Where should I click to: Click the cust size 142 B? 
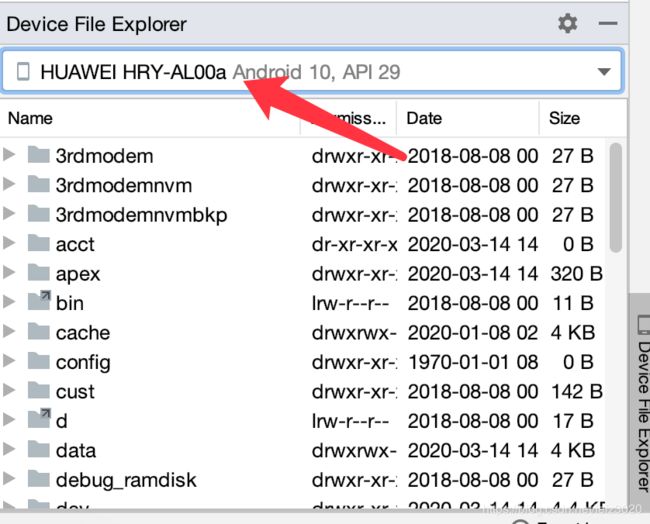pyautogui.click(x=576, y=392)
